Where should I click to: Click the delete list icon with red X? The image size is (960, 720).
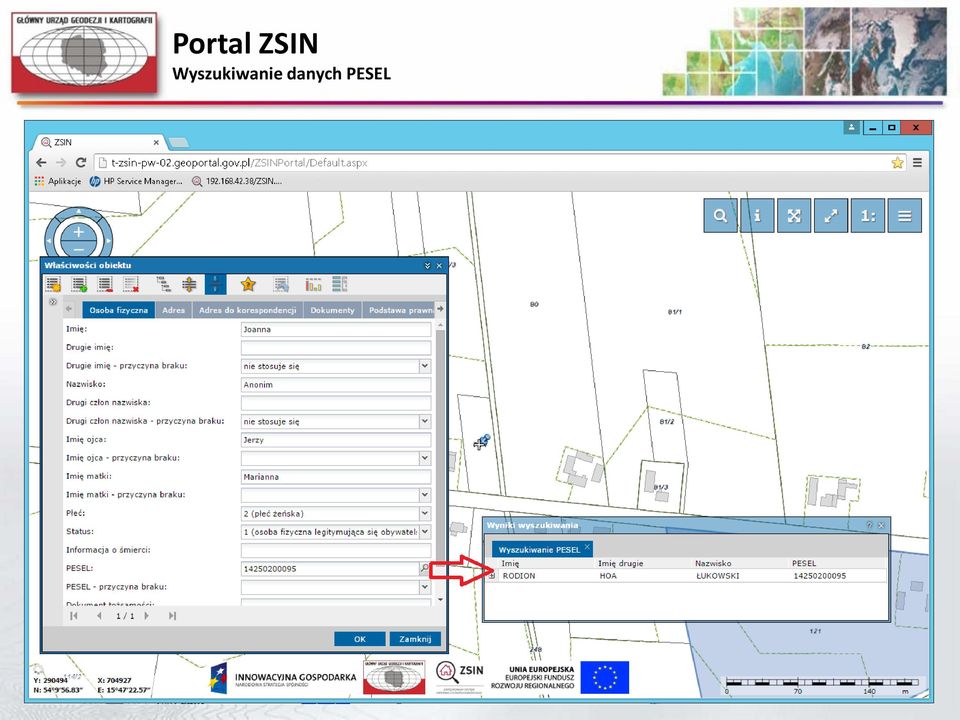coord(130,284)
